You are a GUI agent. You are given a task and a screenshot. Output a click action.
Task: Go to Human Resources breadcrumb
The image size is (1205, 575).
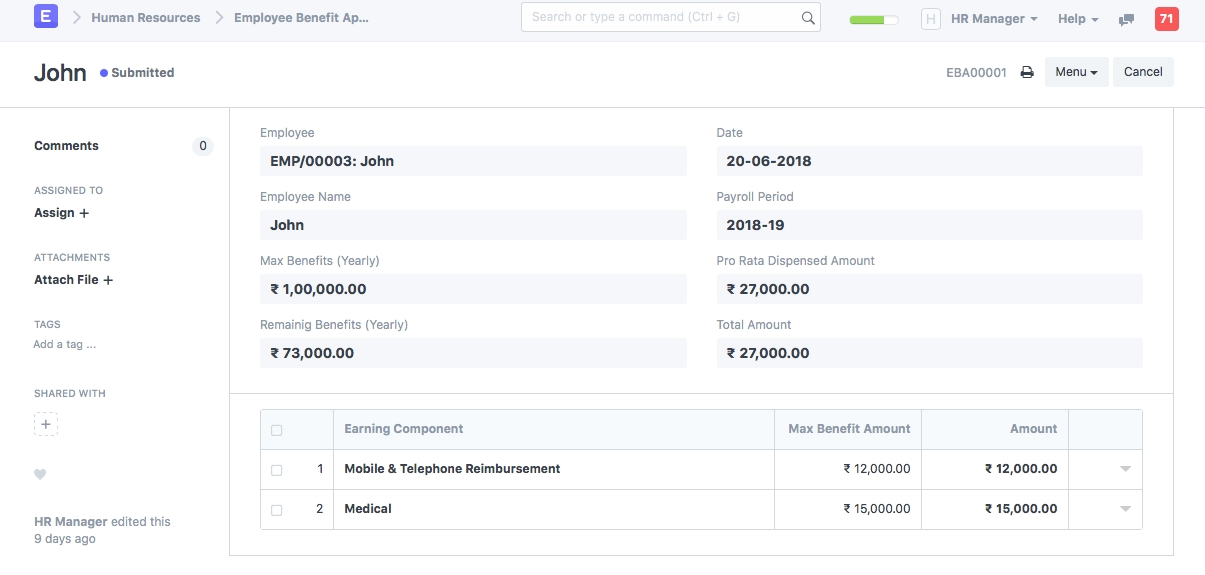click(145, 18)
